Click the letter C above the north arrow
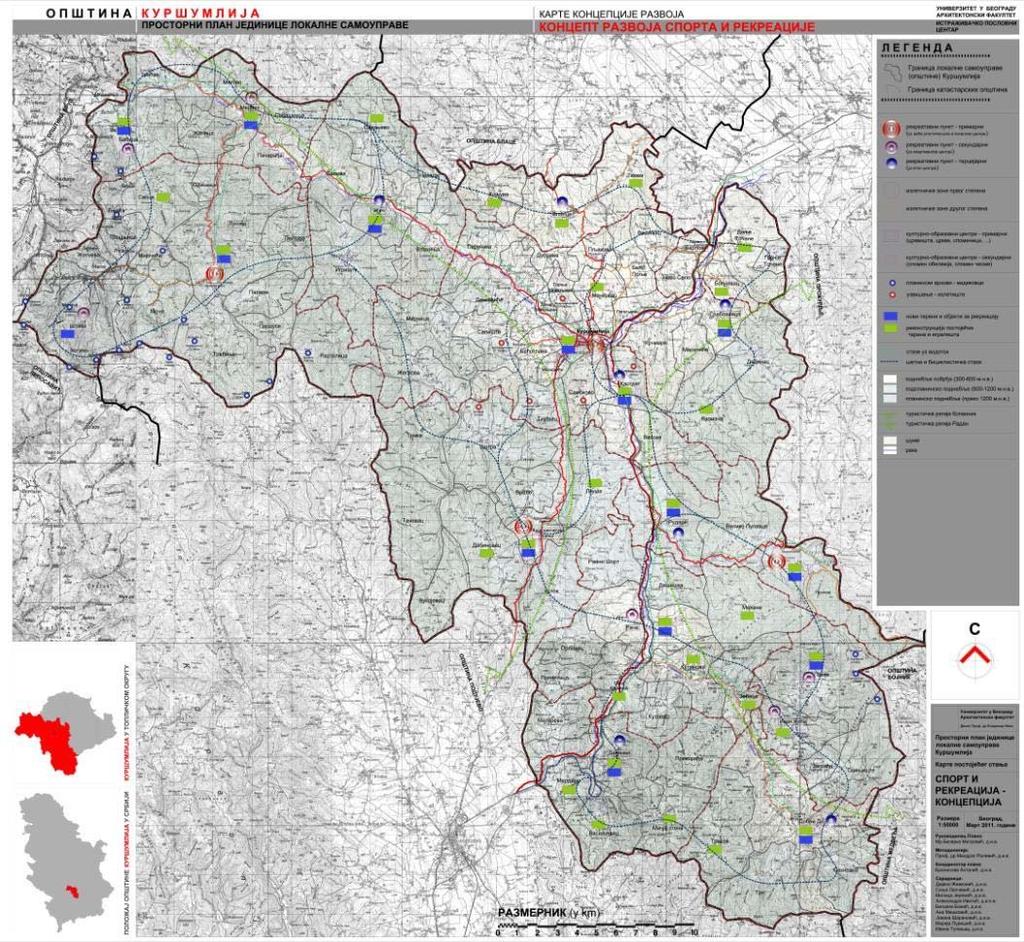The width and height of the screenshot is (1024, 942). point(974,629)
